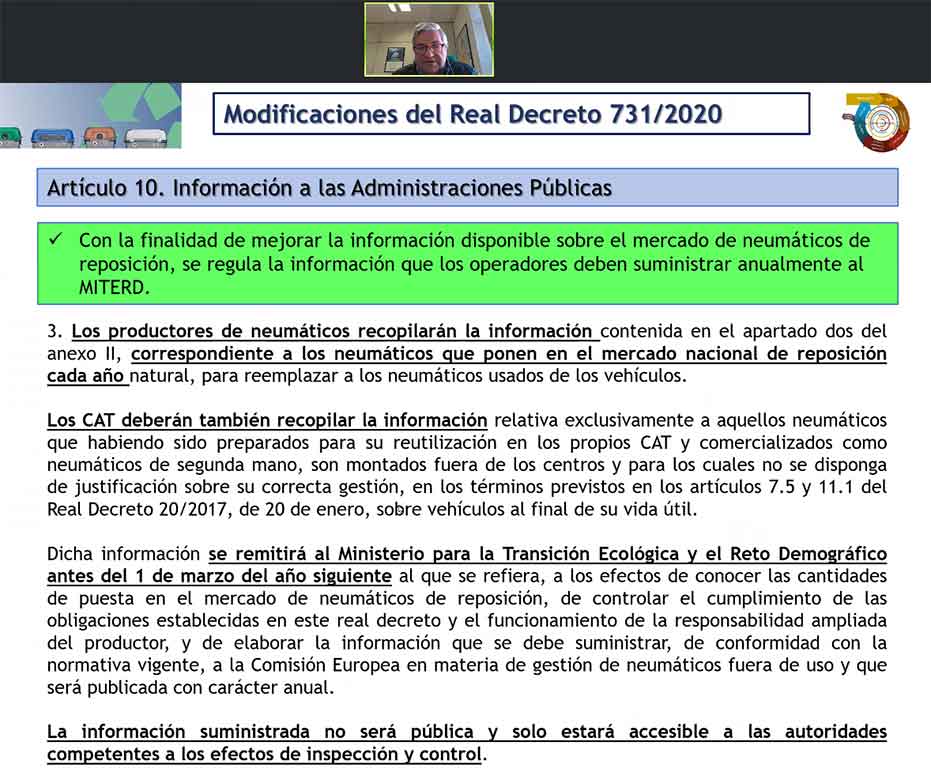Screen dimensions: 931x768
Task: Click the slide title 'Modificaciones del Real Decreto 731/2020'
Action: click(473, 114)
